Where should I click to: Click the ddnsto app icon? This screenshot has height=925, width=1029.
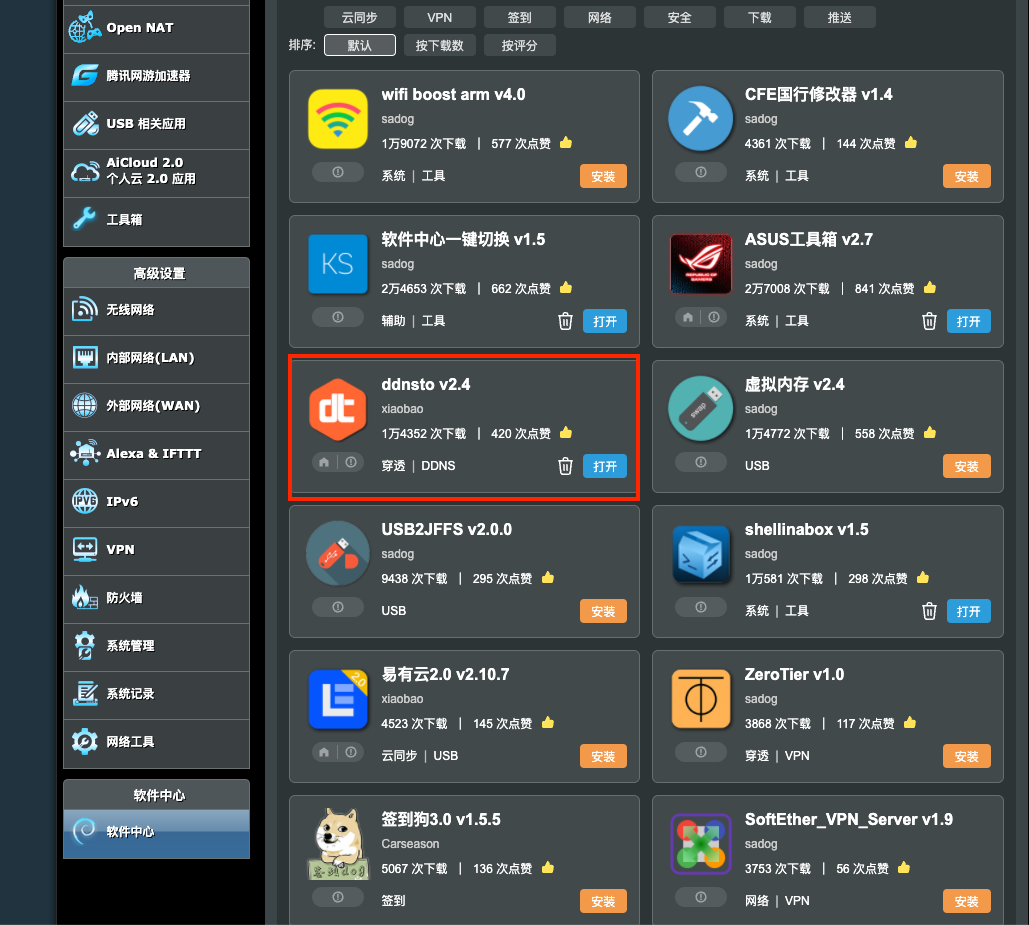coord(338,409)
